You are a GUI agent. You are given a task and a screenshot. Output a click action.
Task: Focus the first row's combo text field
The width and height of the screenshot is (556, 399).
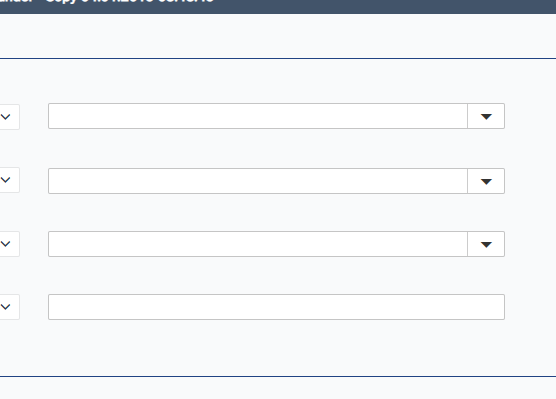[258, 116]
